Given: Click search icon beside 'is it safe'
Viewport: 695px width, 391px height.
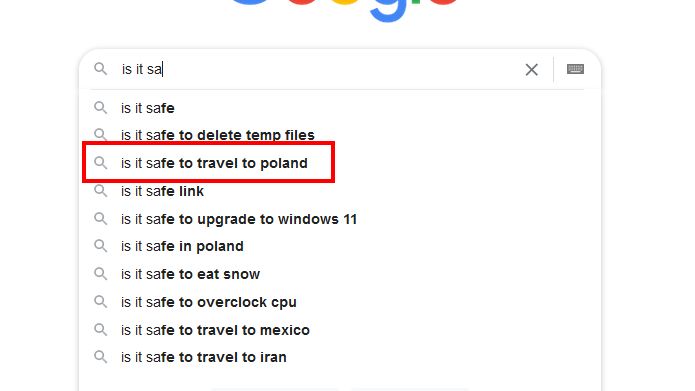Looking at the screenshot, I should point(101,108).
